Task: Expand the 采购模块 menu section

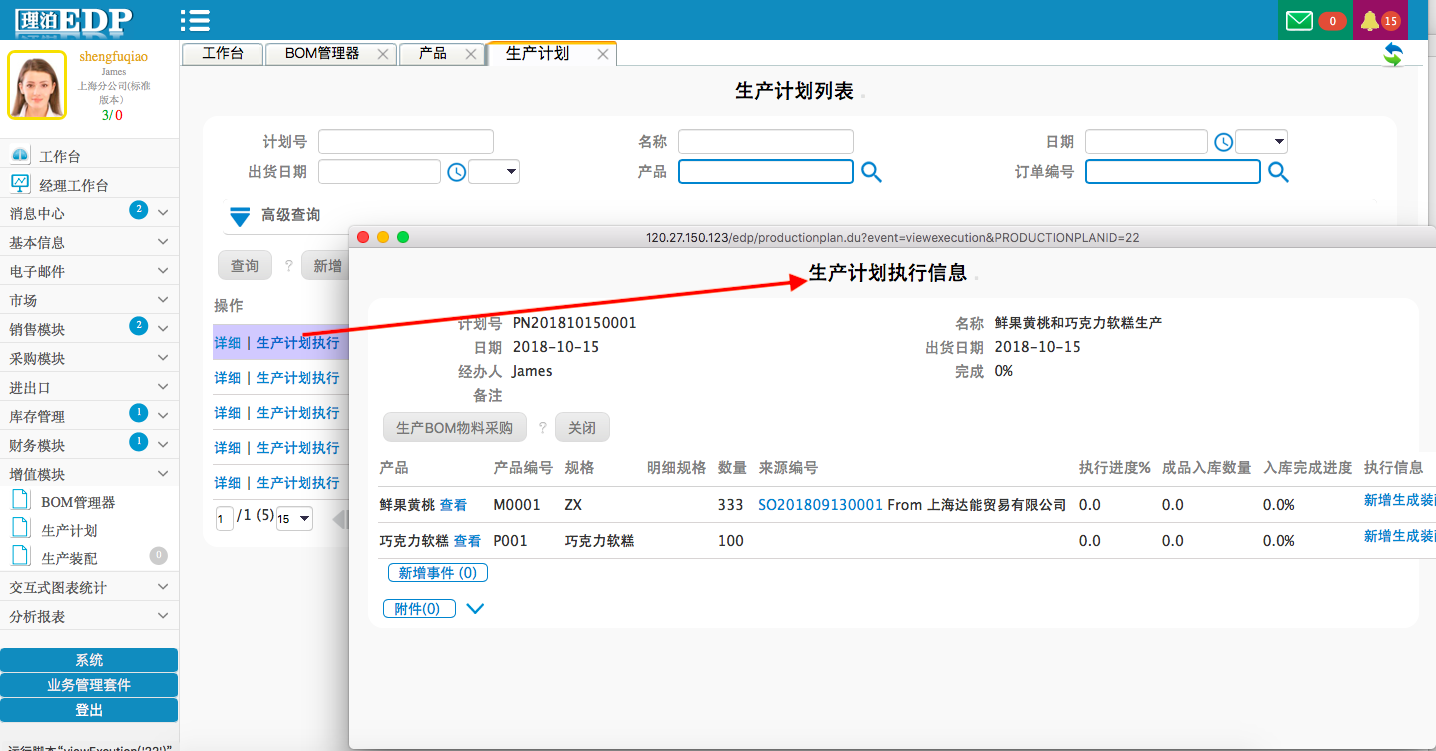Action: click(163, 358)
